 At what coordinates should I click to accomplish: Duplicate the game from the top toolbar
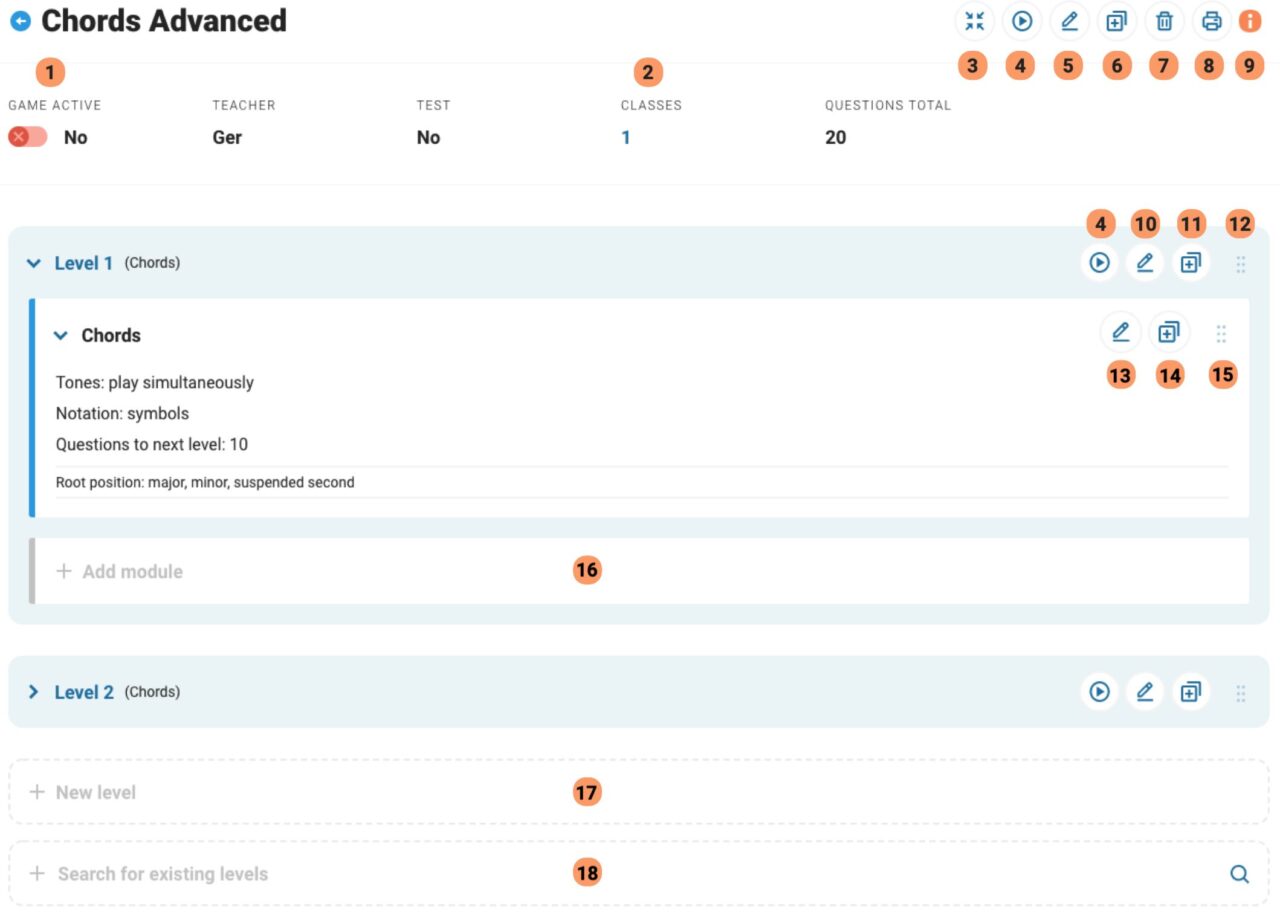1117,21
